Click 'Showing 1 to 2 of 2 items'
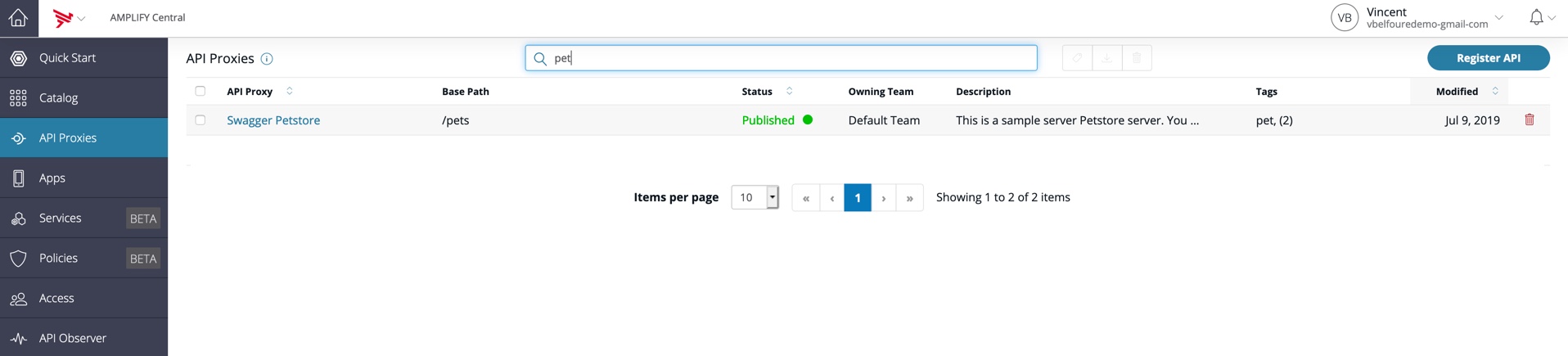Screen dimensions: 1568x356 point(1003,197)
